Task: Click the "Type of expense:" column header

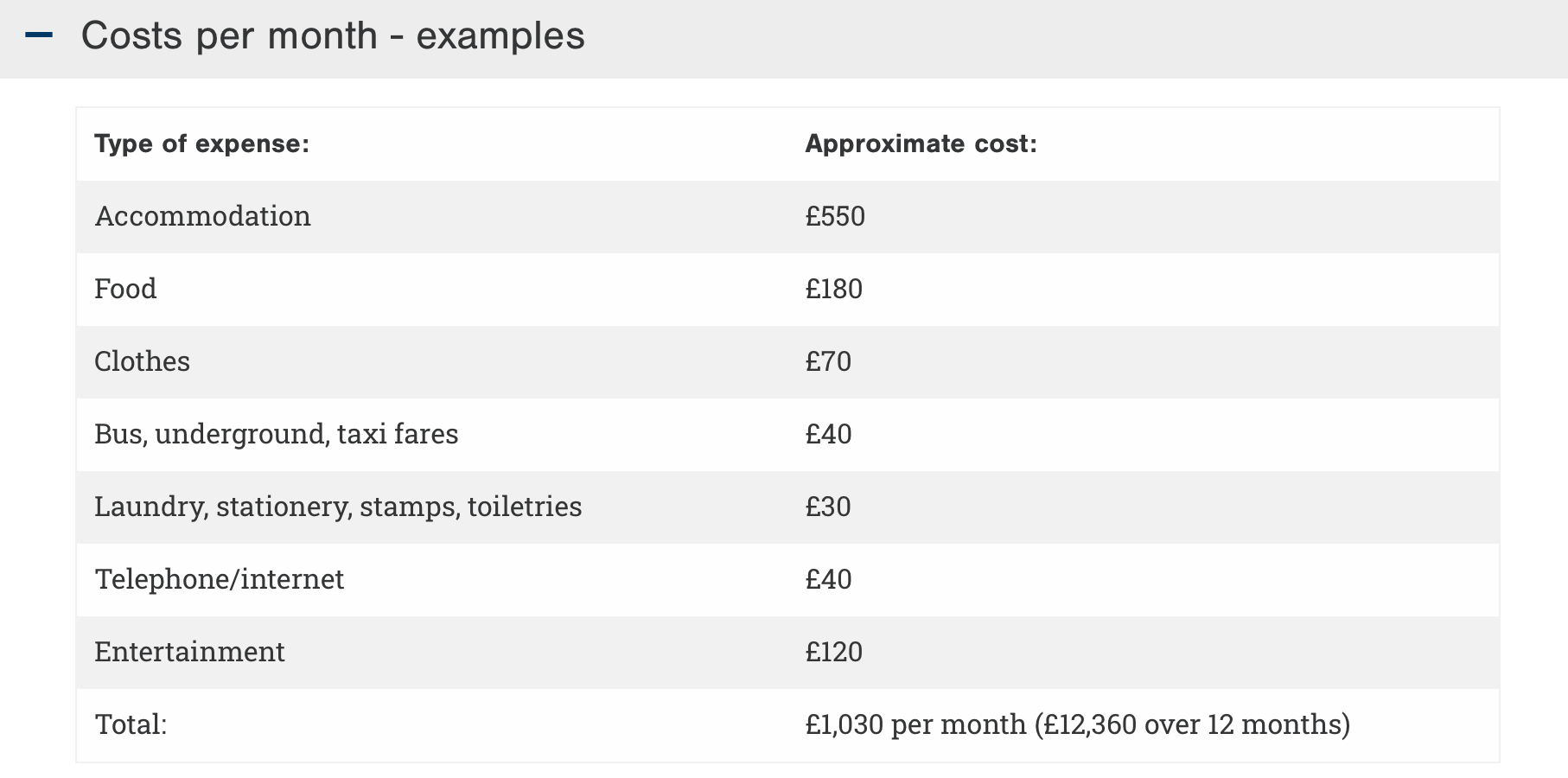Action: tap(201, 143)
